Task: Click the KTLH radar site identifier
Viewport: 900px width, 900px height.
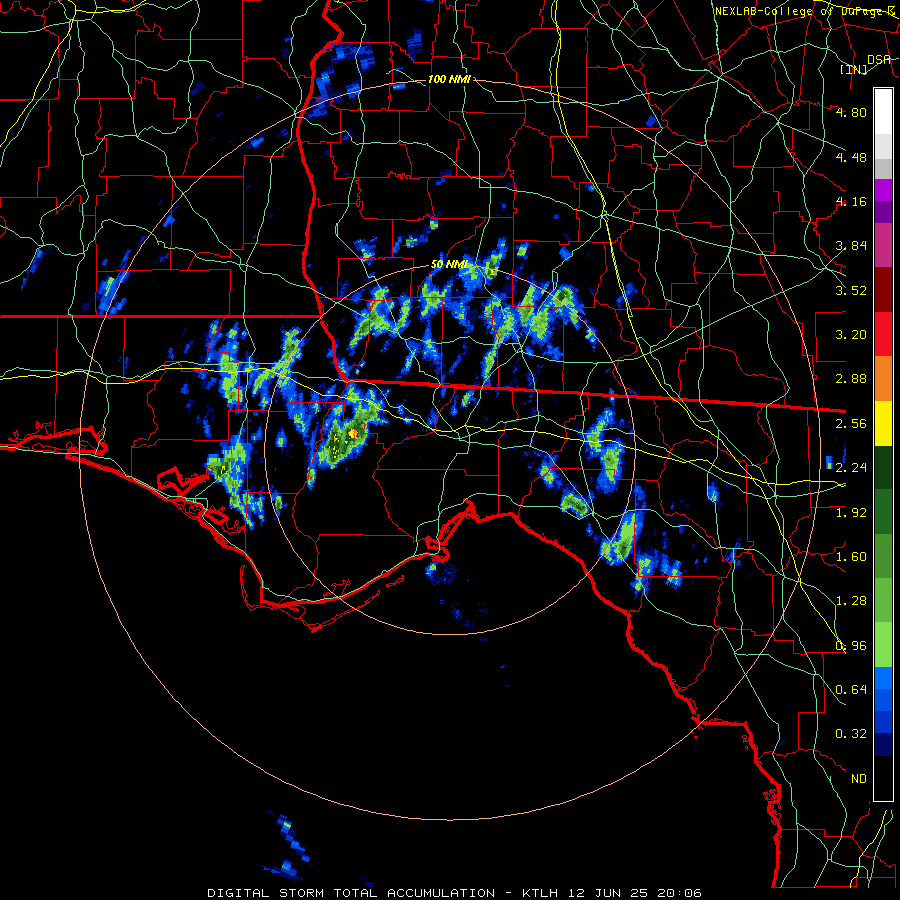Action: (x=541, y=893)
